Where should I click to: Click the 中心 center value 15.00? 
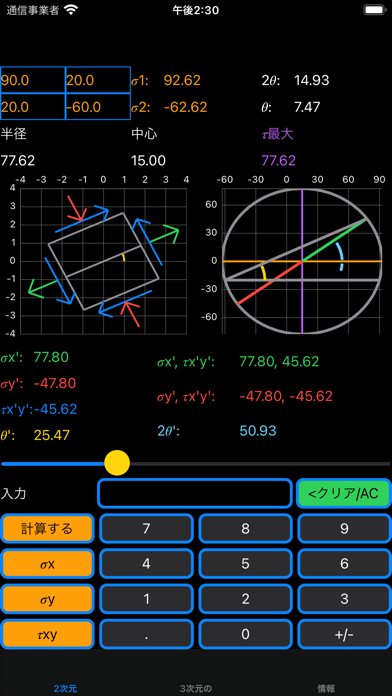pyautogui.click(x=148, y=160)
